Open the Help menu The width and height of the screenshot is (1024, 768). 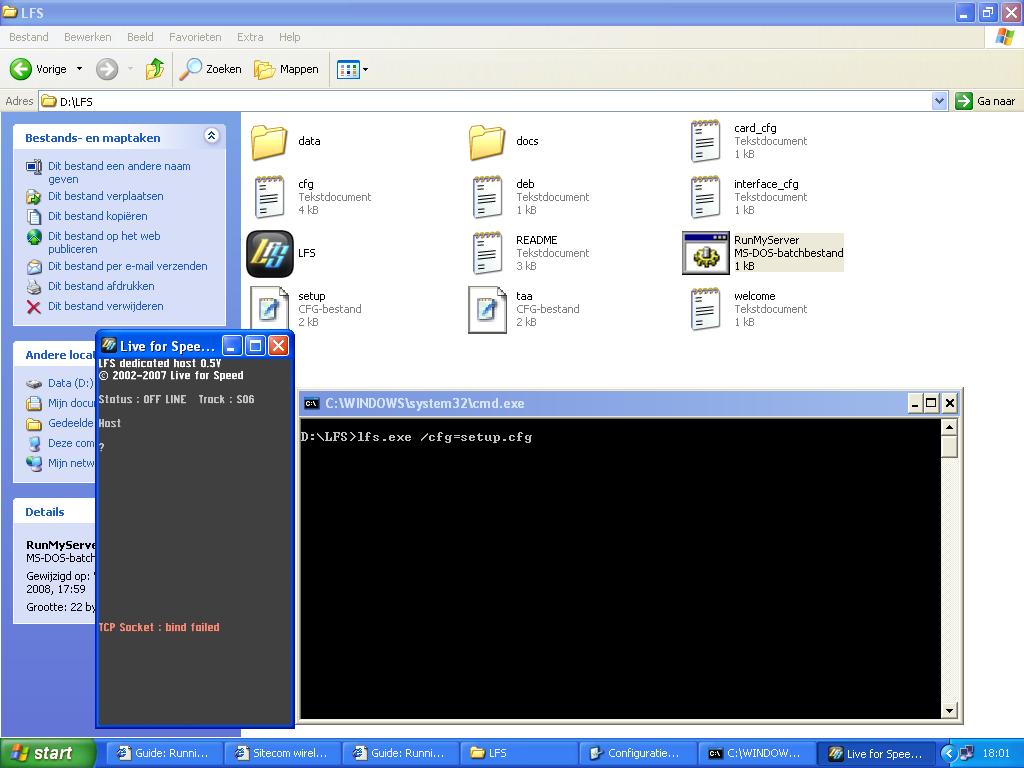(x=289, y=37)
